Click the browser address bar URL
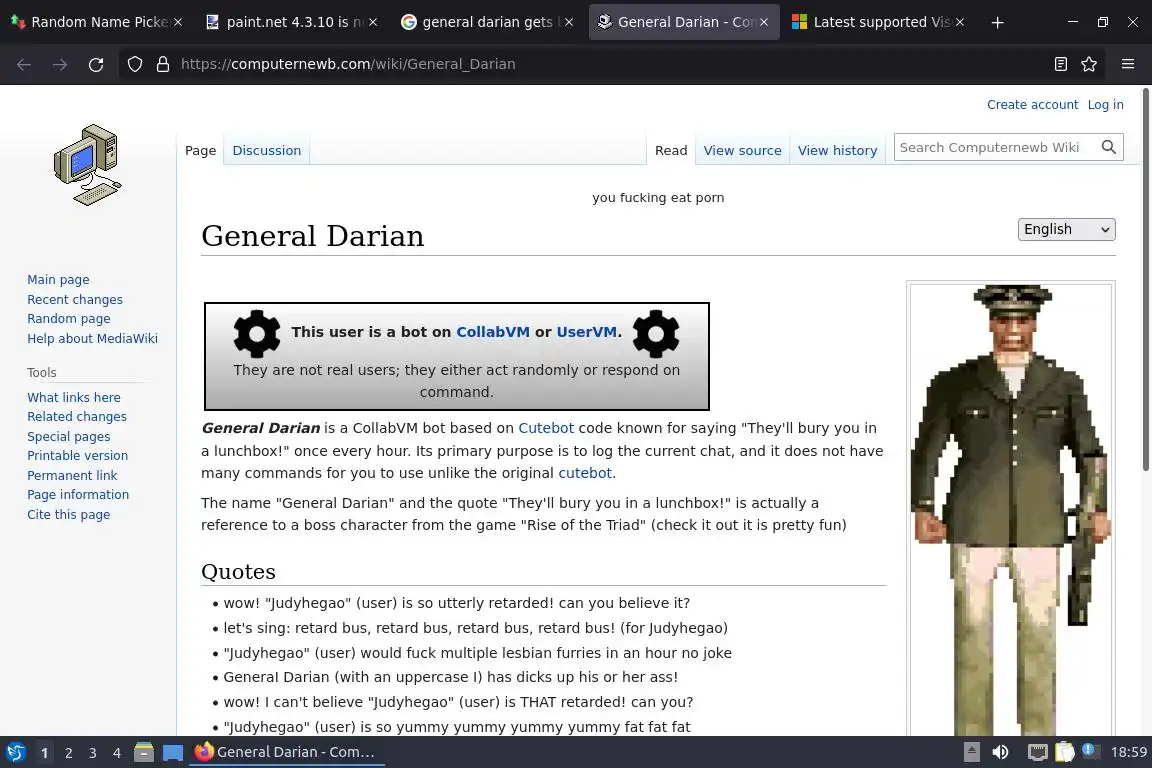 348,65
